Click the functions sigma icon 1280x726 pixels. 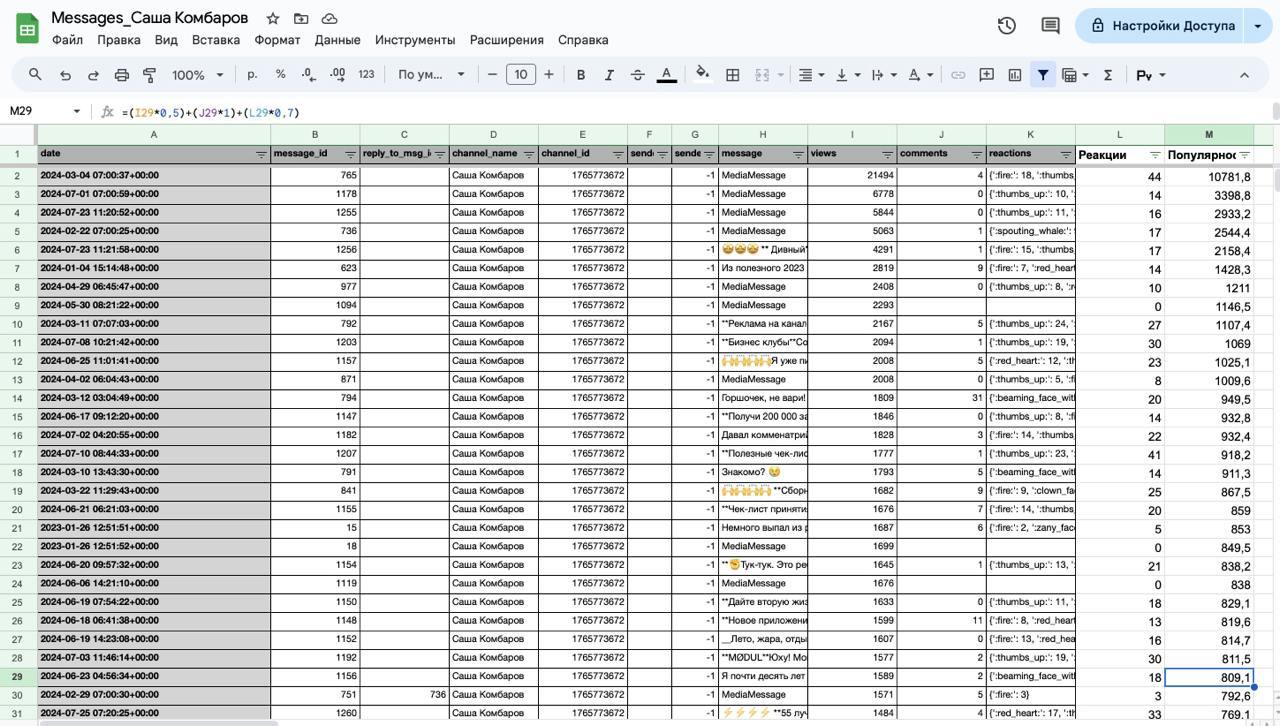[1108, 75]
